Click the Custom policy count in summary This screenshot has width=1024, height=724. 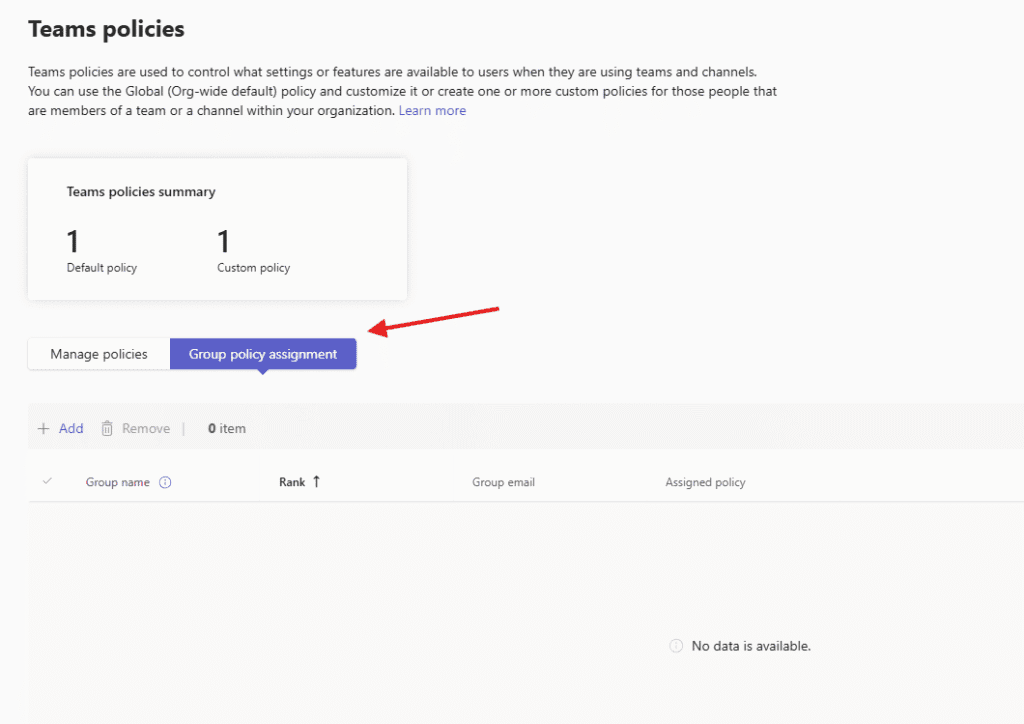coord(223,241)
